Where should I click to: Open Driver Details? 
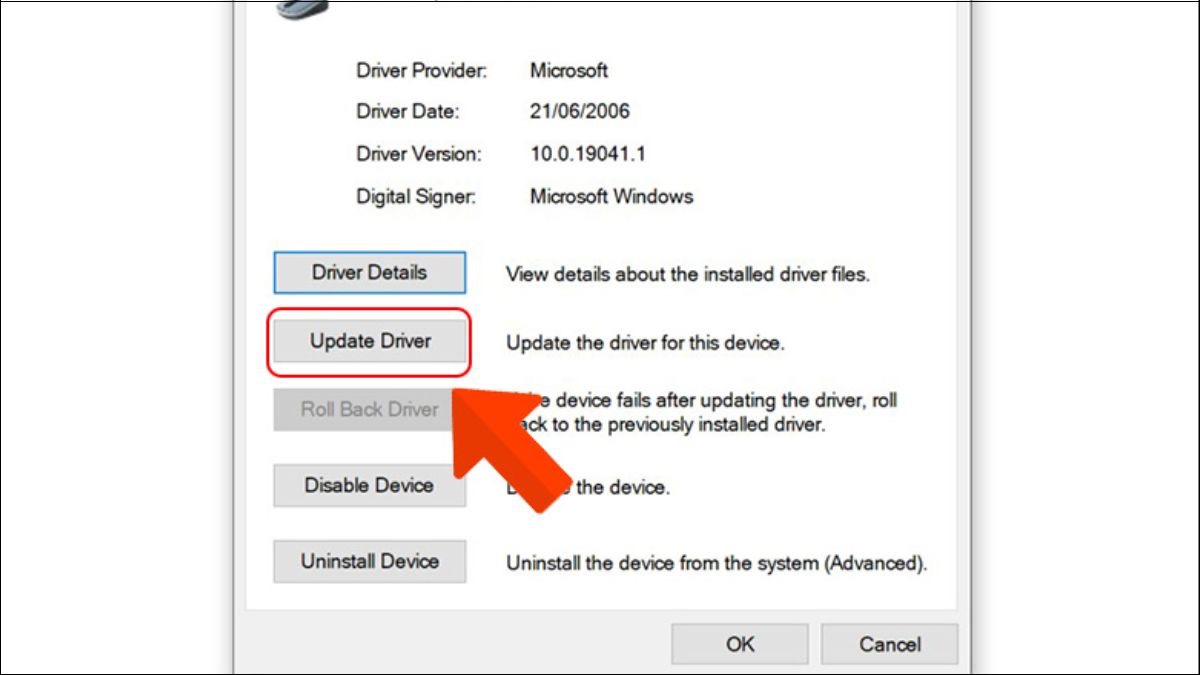(x=369, y=272)
